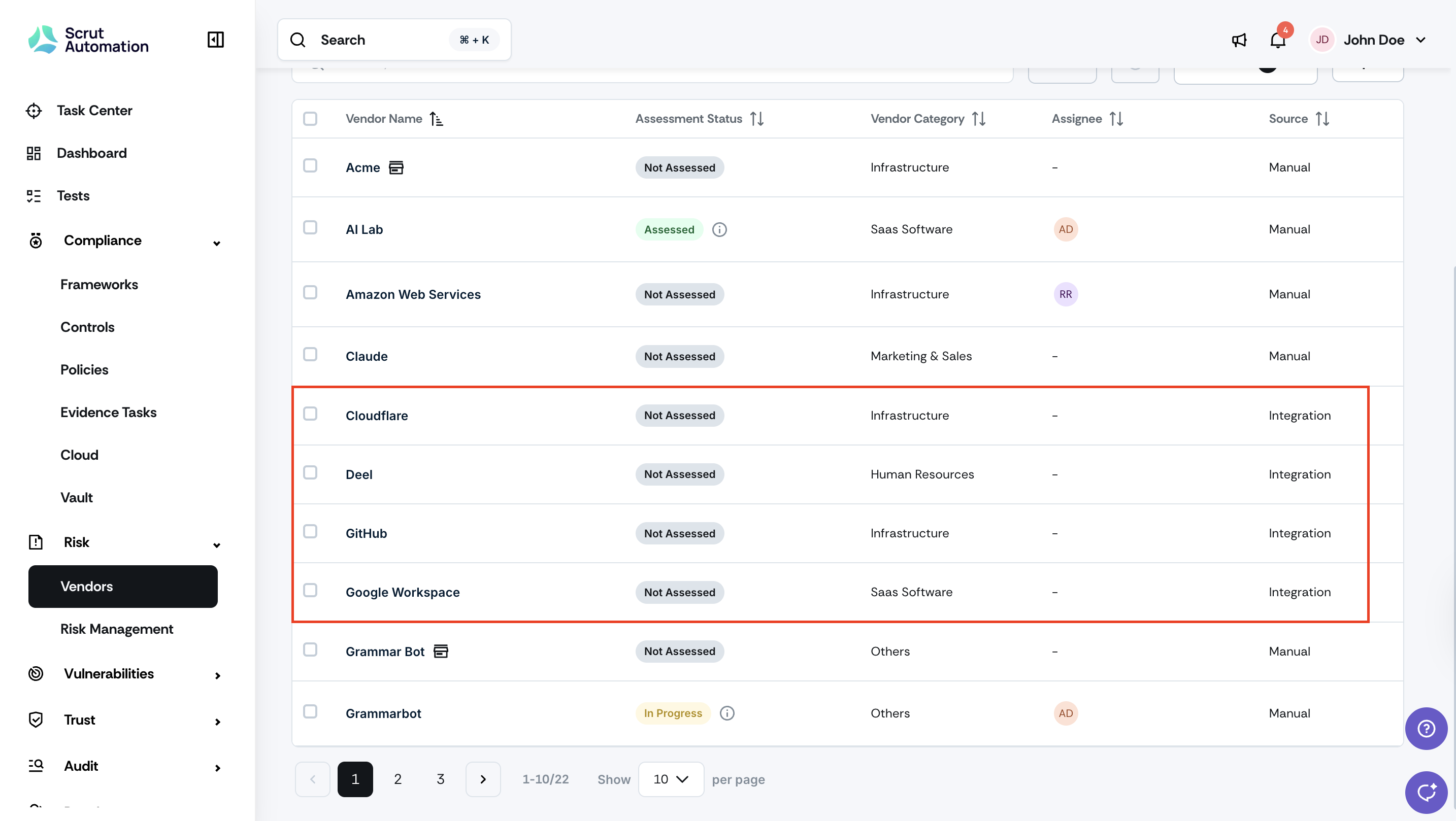Open the rows per page dropdown
The width and height of the screenshot is (1456, 821).
(x=670, y=779)
